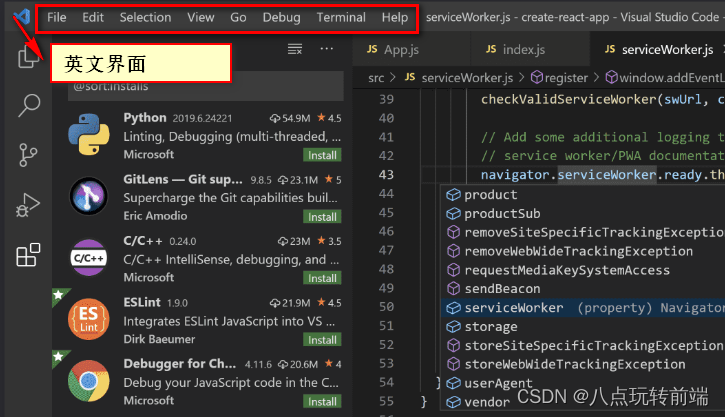Select product suggestion in autocomplete
725x417 pixels.
pyautogui.click(x=583, y=195)
